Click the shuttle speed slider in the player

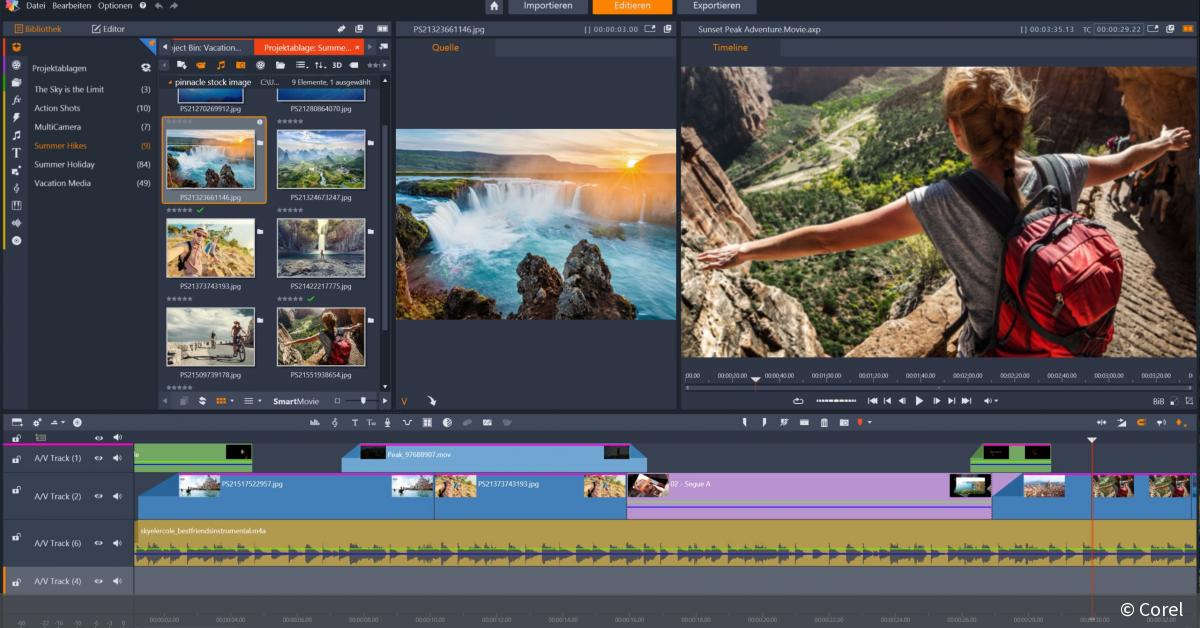point(836,400)
